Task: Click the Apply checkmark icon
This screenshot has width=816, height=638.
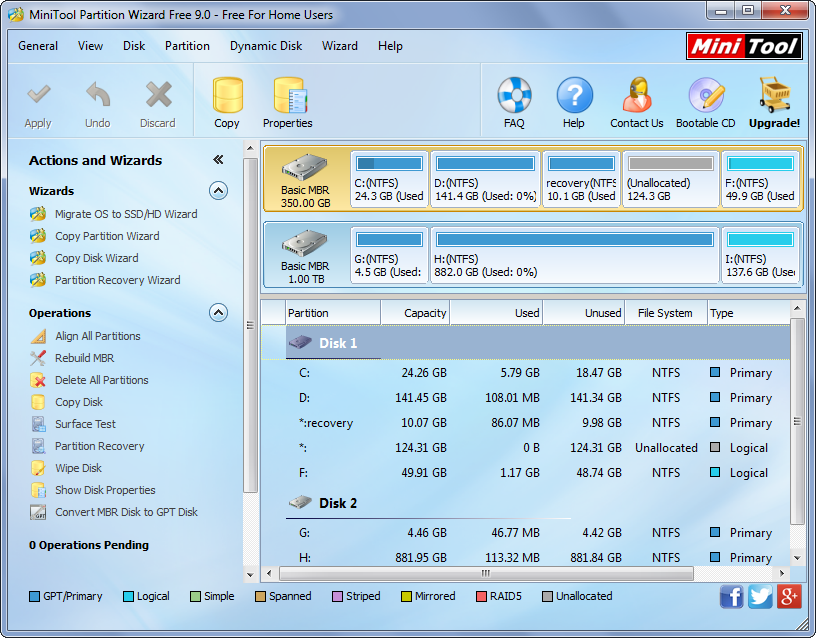Action: tap(39, 95)
